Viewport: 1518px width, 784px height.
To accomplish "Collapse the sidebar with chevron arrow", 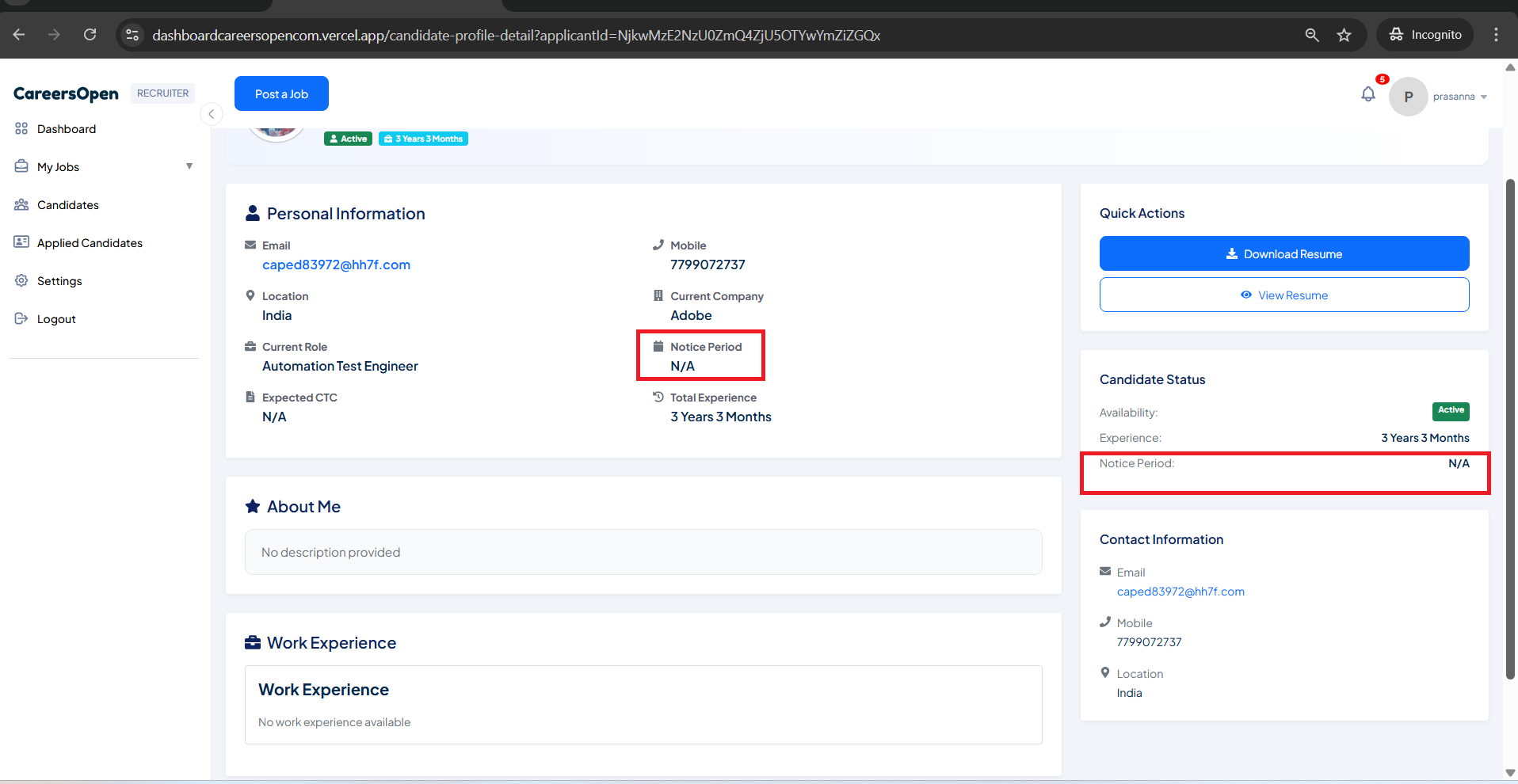I will click(x=211, y=114).
